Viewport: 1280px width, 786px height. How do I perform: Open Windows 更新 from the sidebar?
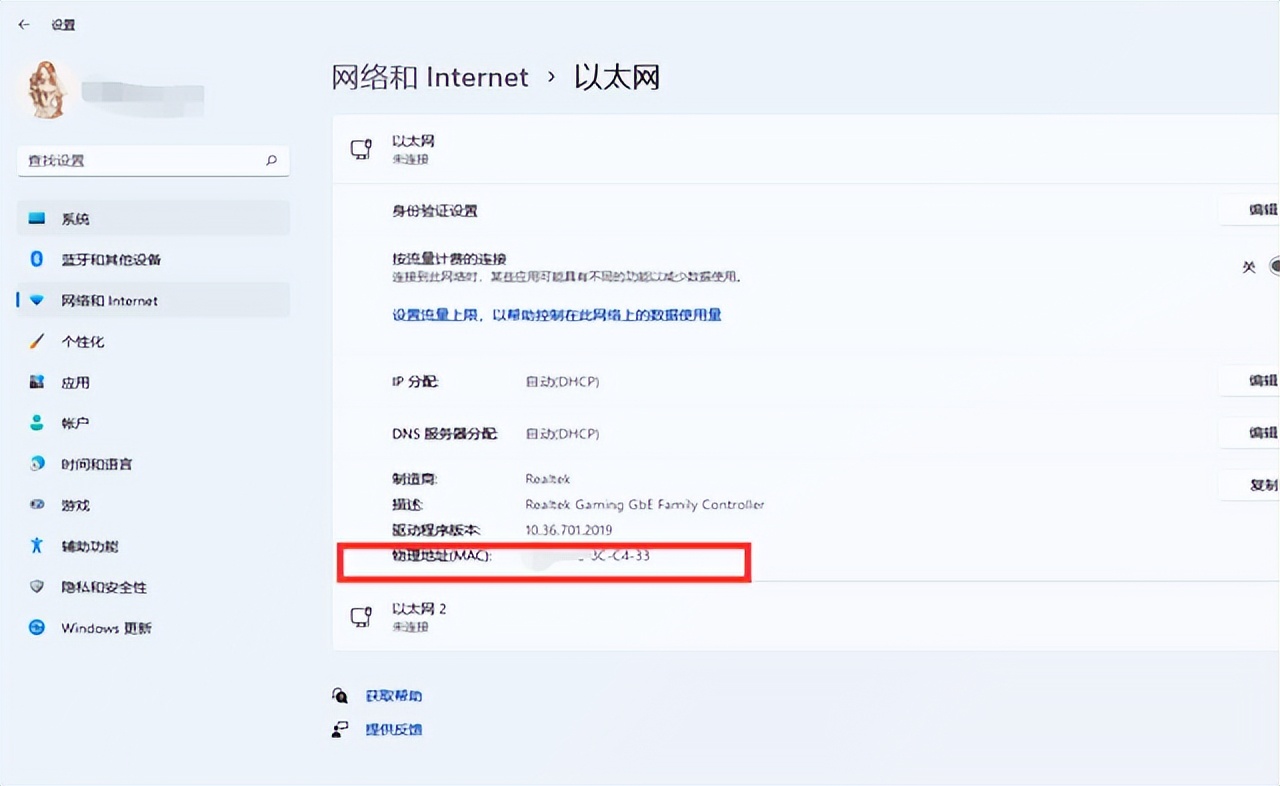coord(106,628)
